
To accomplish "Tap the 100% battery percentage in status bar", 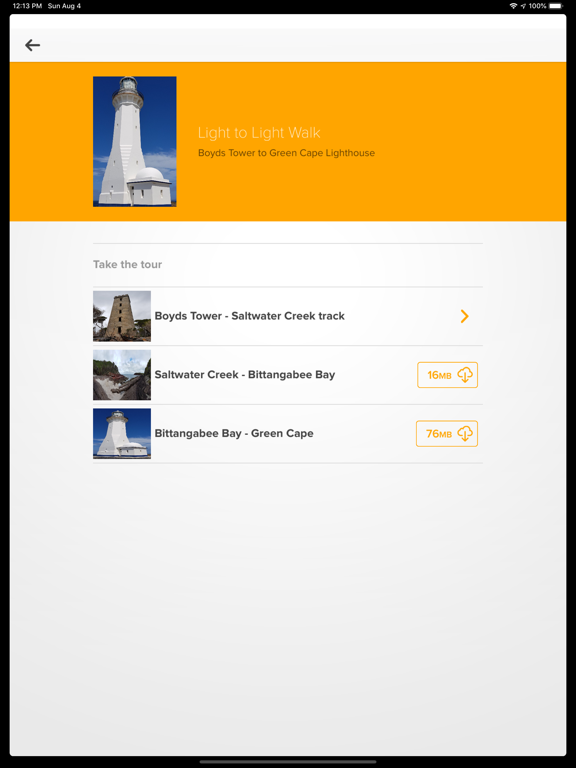I will (537, 6).
